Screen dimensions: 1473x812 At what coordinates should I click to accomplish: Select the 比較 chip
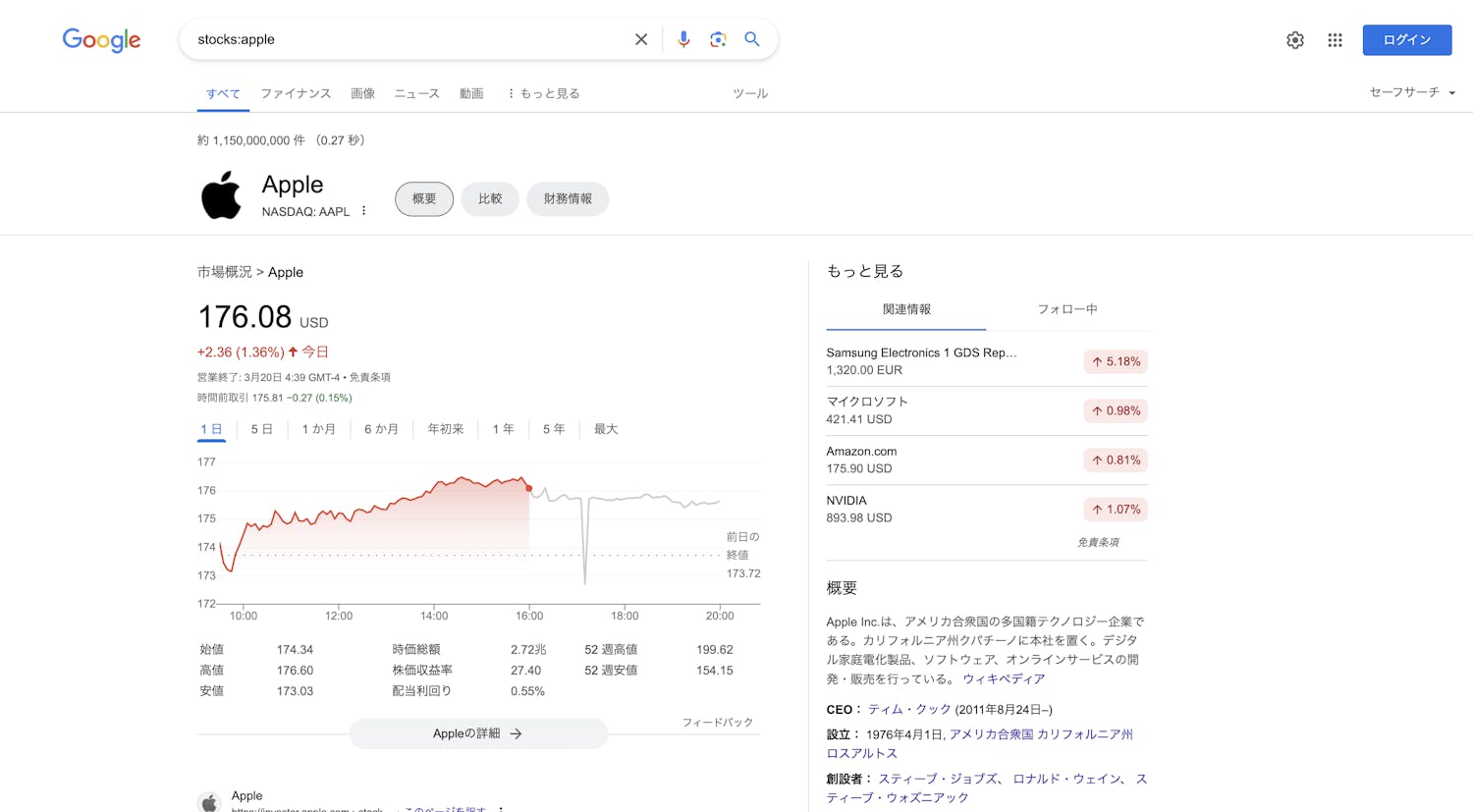coord(490,198)
